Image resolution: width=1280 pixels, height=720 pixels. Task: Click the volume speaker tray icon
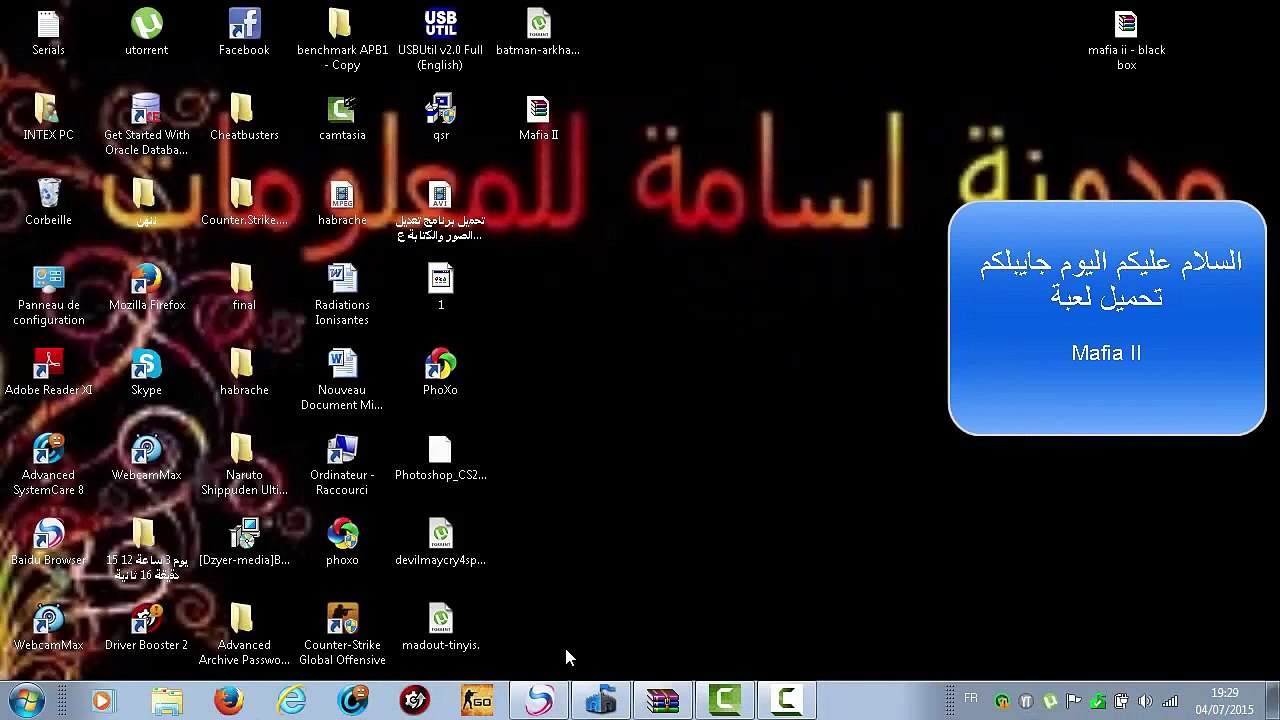click(x=1145, y=701)
